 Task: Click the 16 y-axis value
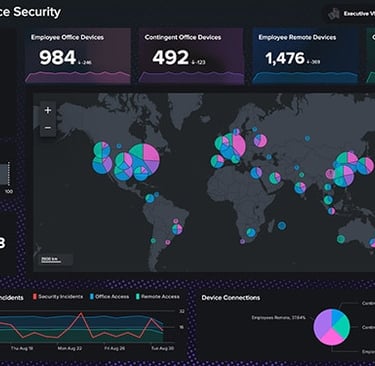point(182,327)
